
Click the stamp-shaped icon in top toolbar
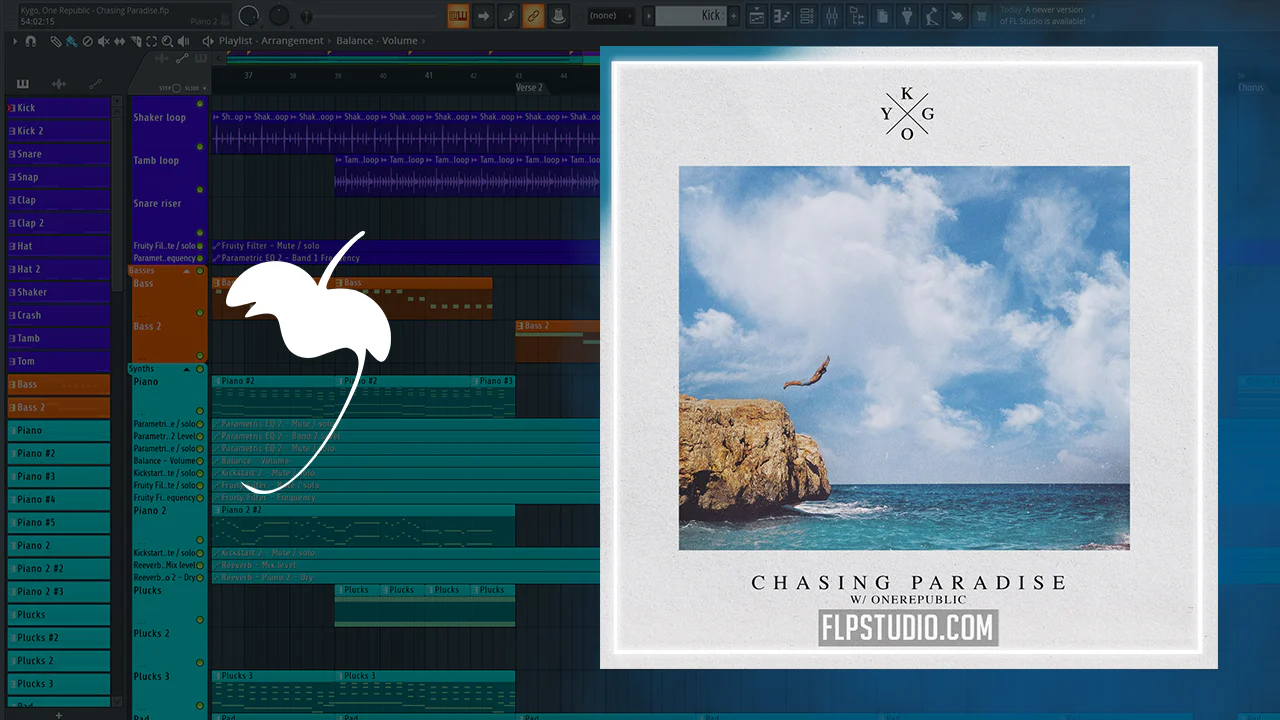pos(558,15)
